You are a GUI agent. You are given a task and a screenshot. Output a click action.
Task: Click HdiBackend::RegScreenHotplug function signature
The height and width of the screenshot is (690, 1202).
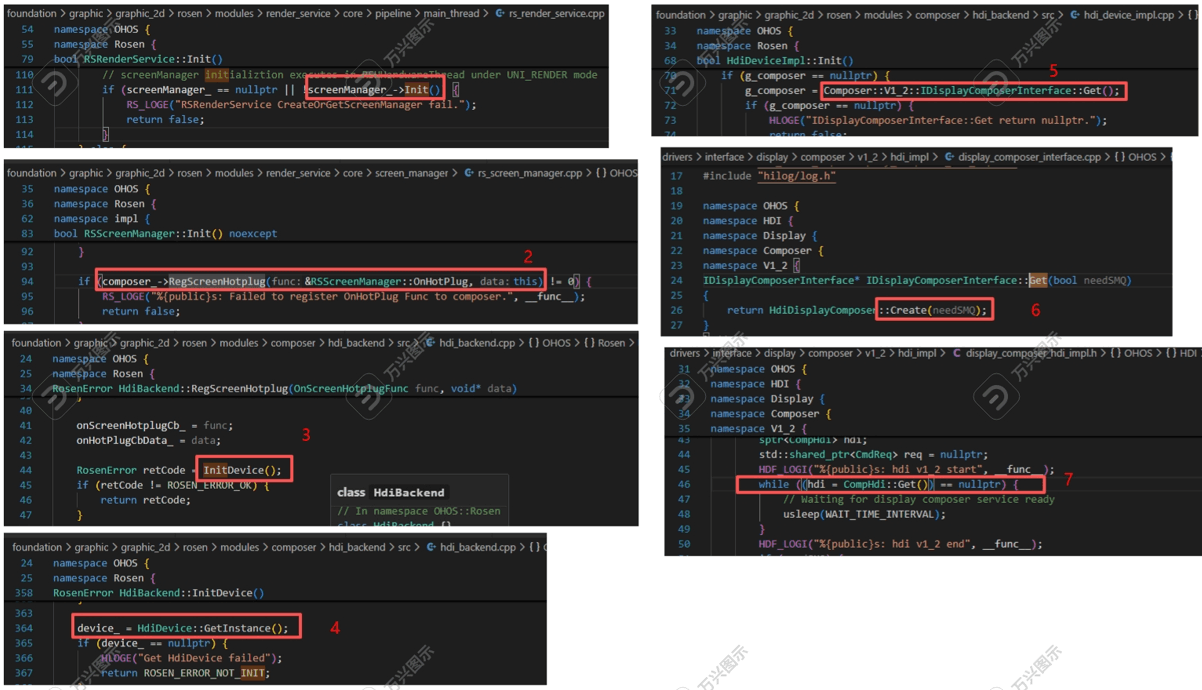pos(284,388)
